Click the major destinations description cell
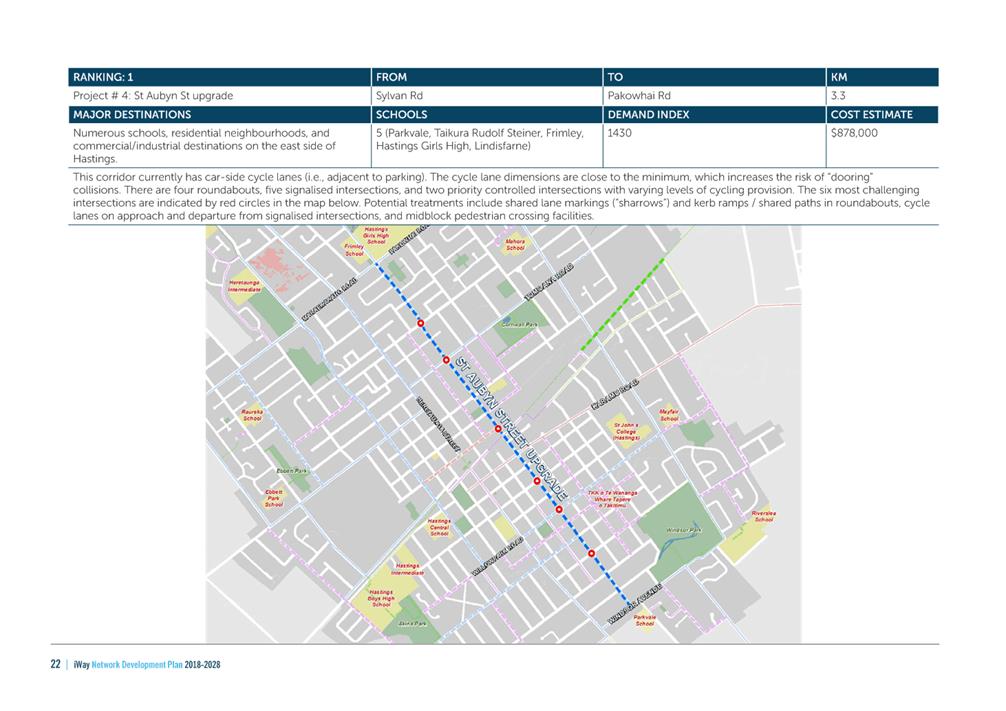Screen dimensions: 1006x711 pos(219,146)
